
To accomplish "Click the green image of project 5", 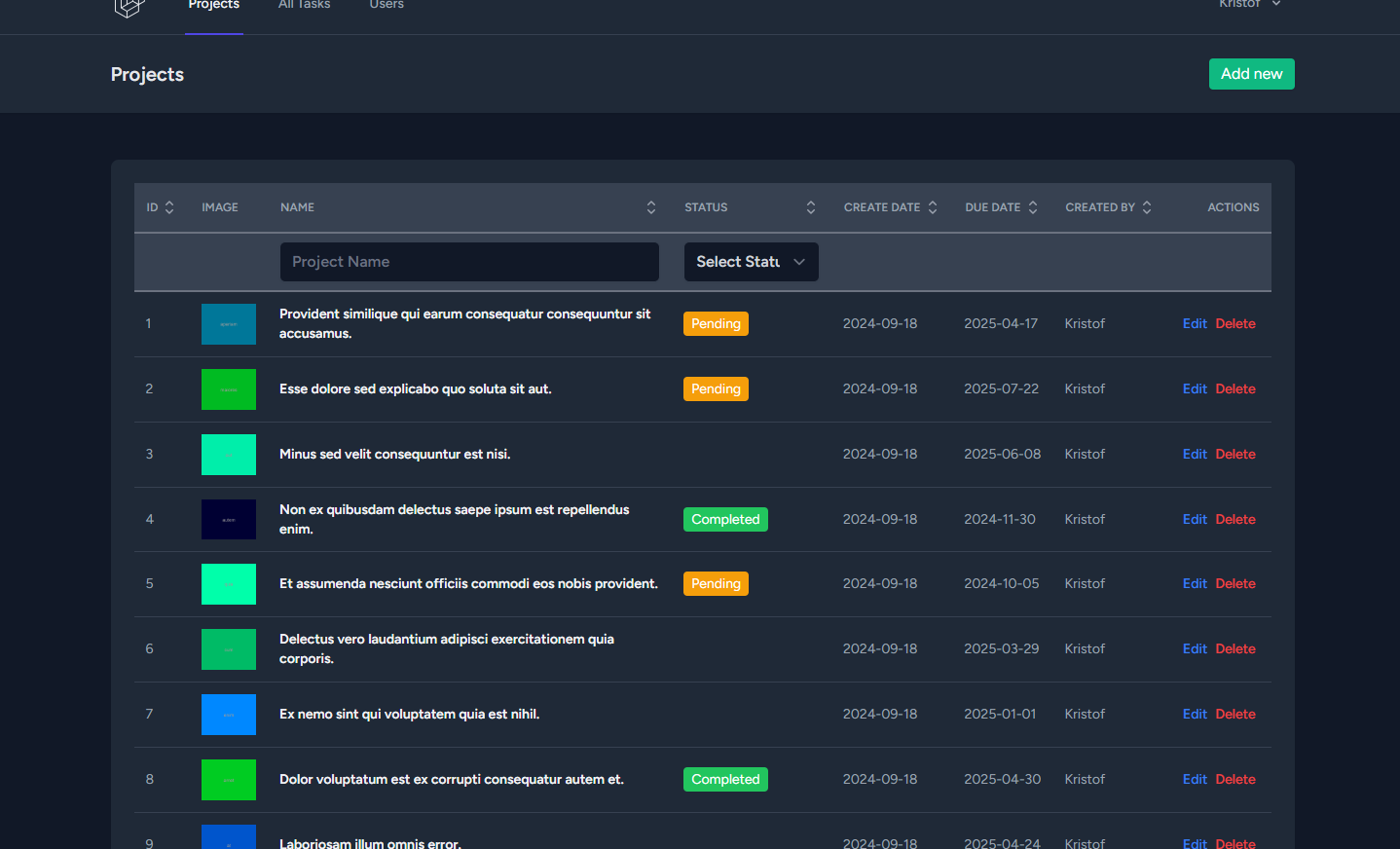I will coord(228,583).
